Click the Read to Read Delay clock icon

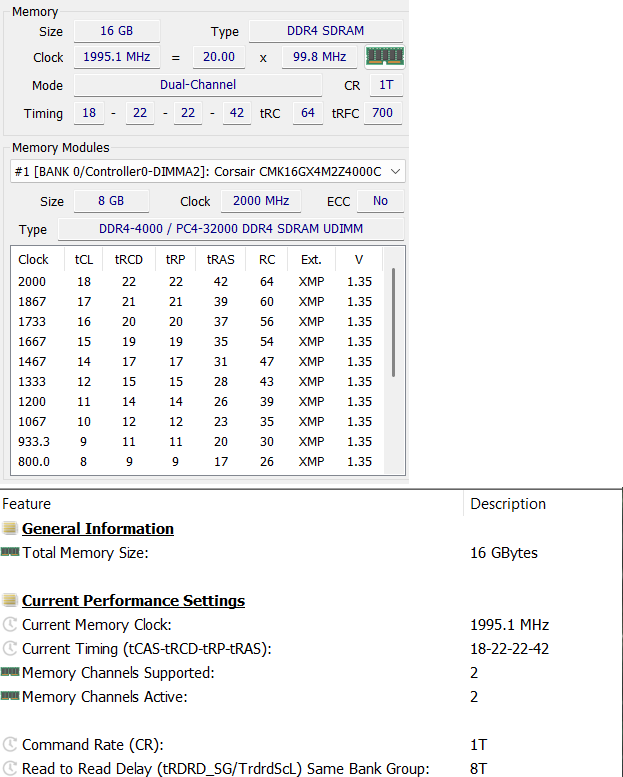(x=10, y=768)
